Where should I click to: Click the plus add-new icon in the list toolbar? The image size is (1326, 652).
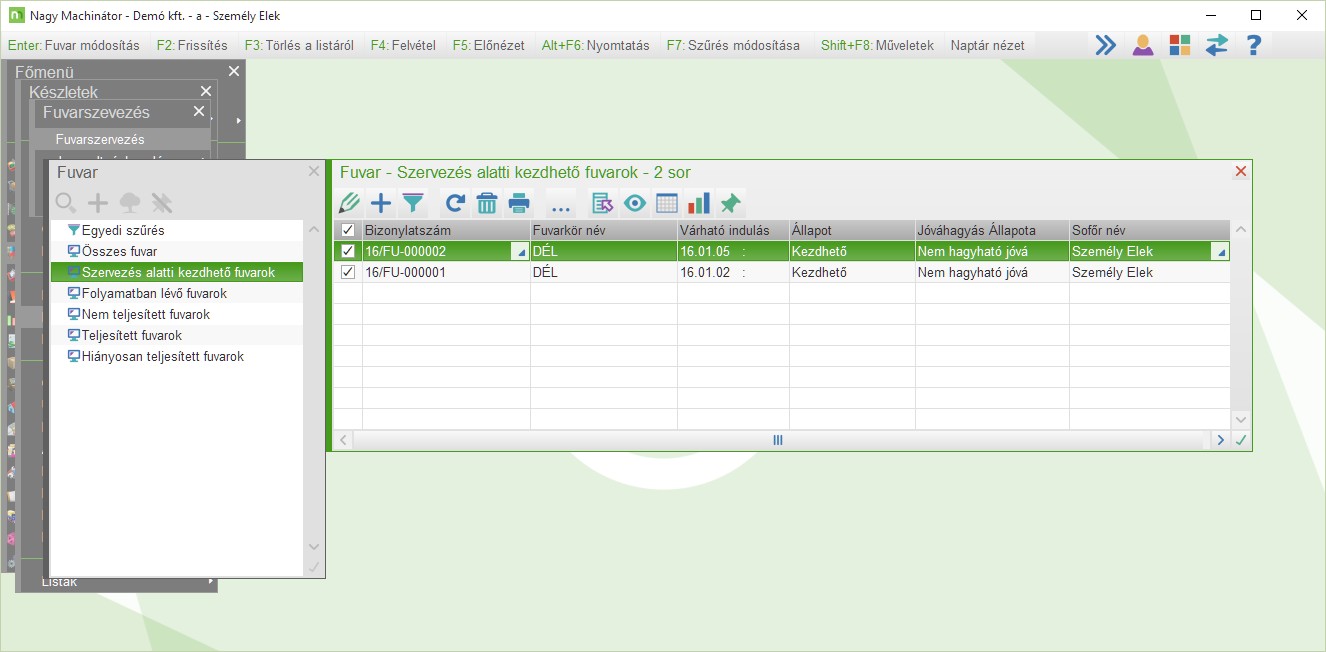pyautogui.click(x=381, y=203)
